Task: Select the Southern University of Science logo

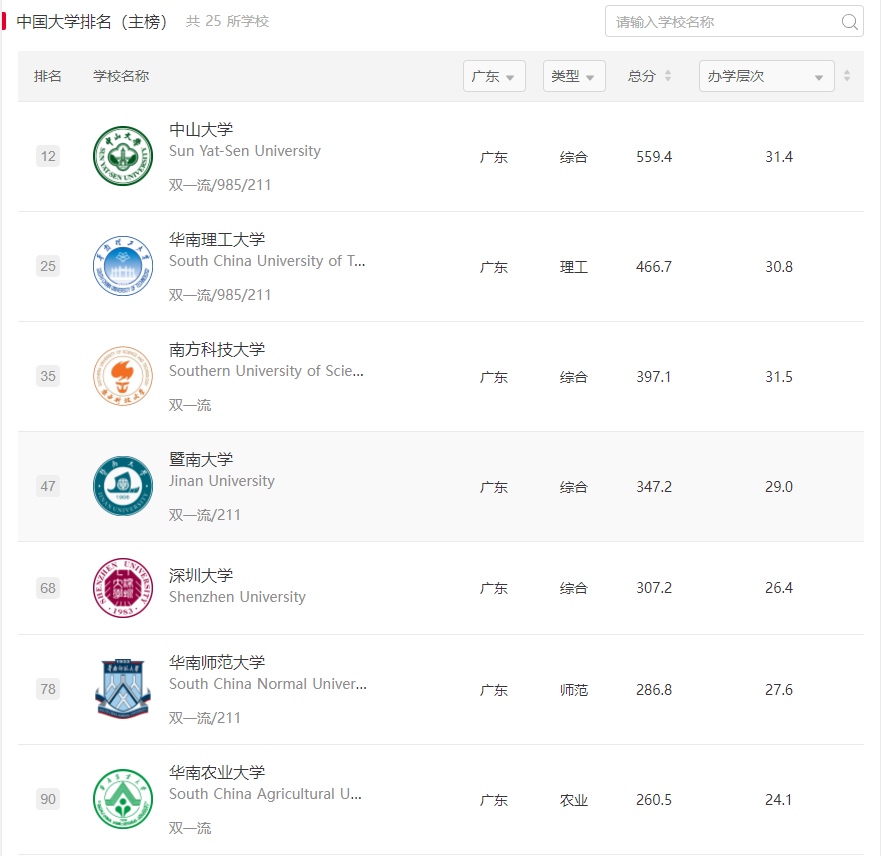Action: [x=123, y=376]
